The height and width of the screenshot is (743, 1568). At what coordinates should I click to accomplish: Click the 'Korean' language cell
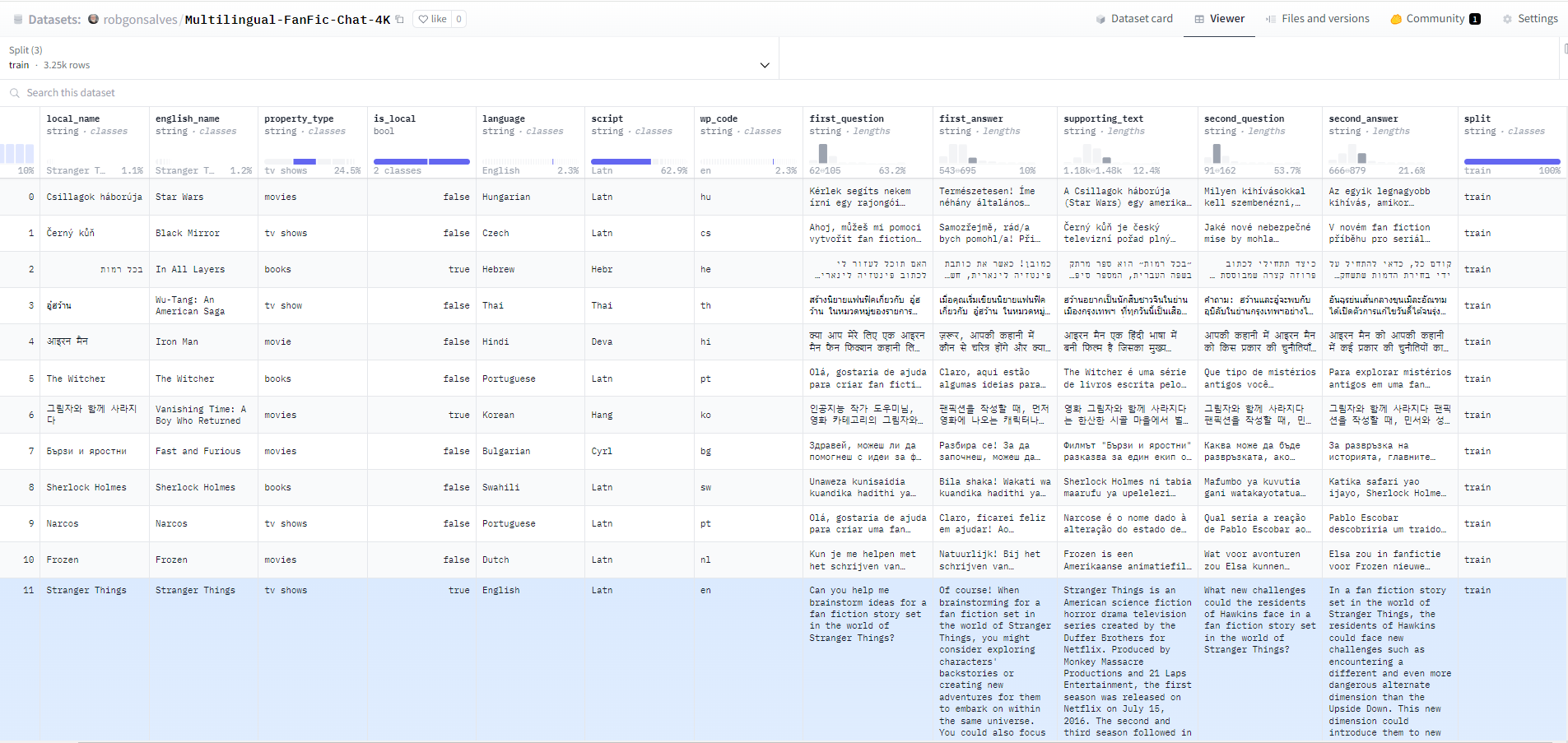(530, 416)
